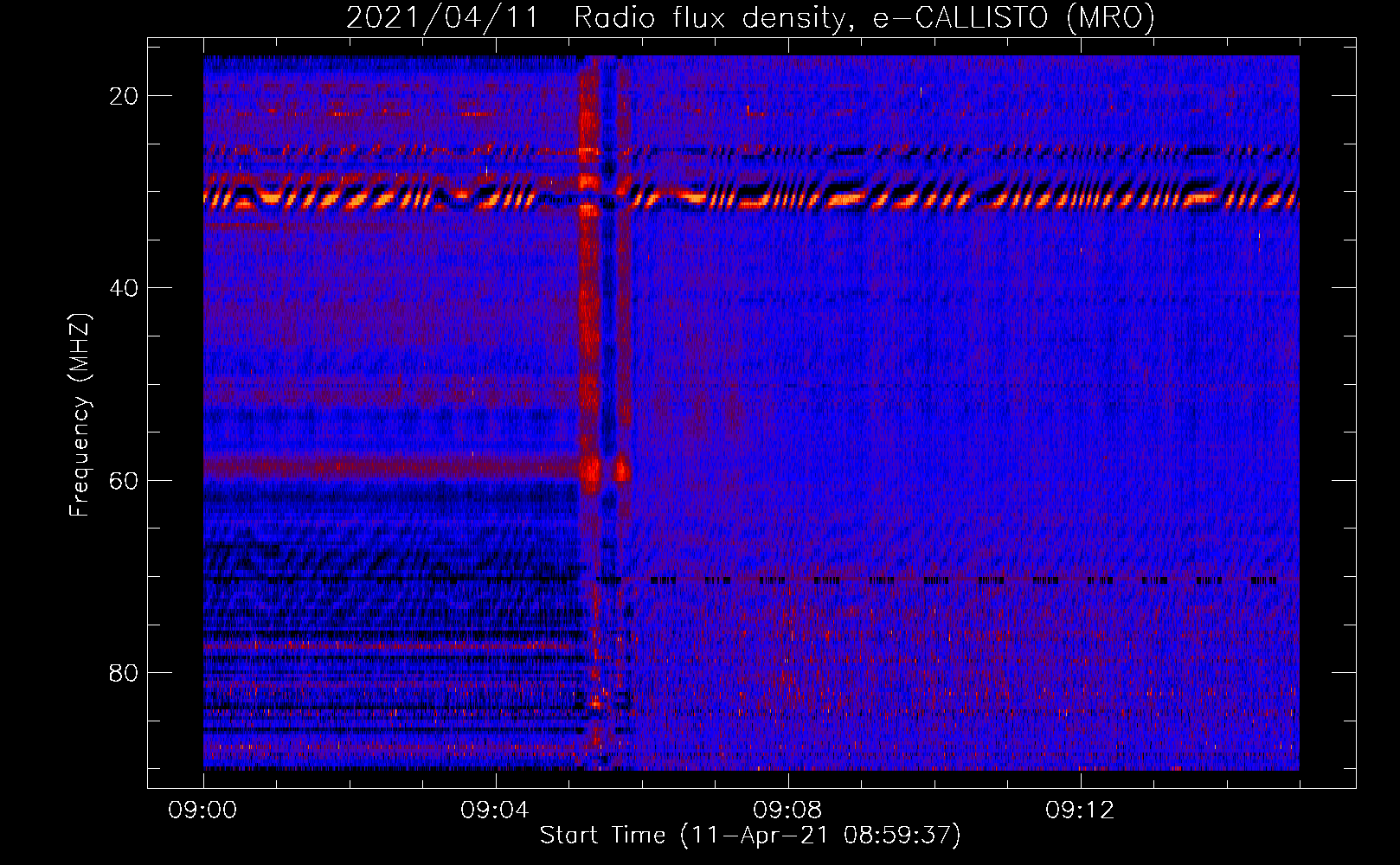The width and height of the screenshot is (1400, 865).
Task: Click the '80' frequency tick label
Action: coord(124,672)
